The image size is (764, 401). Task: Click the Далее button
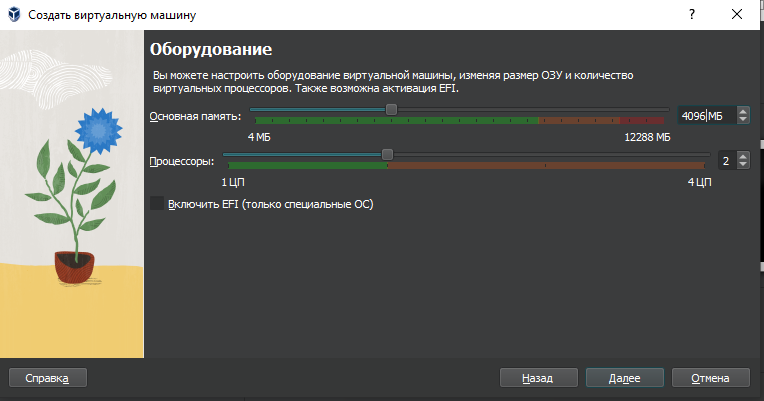click(625, 378)
